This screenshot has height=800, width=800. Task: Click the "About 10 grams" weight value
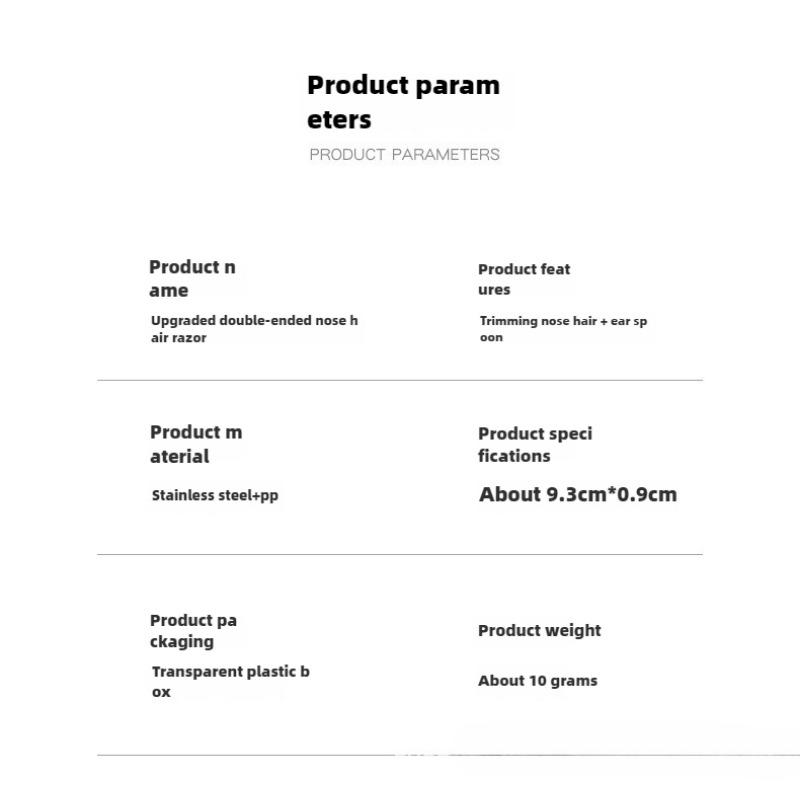pyautogui.click(x=537, y=681)
